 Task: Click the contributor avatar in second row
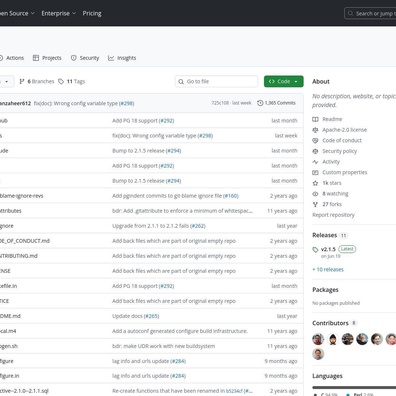tap(318, 354)
